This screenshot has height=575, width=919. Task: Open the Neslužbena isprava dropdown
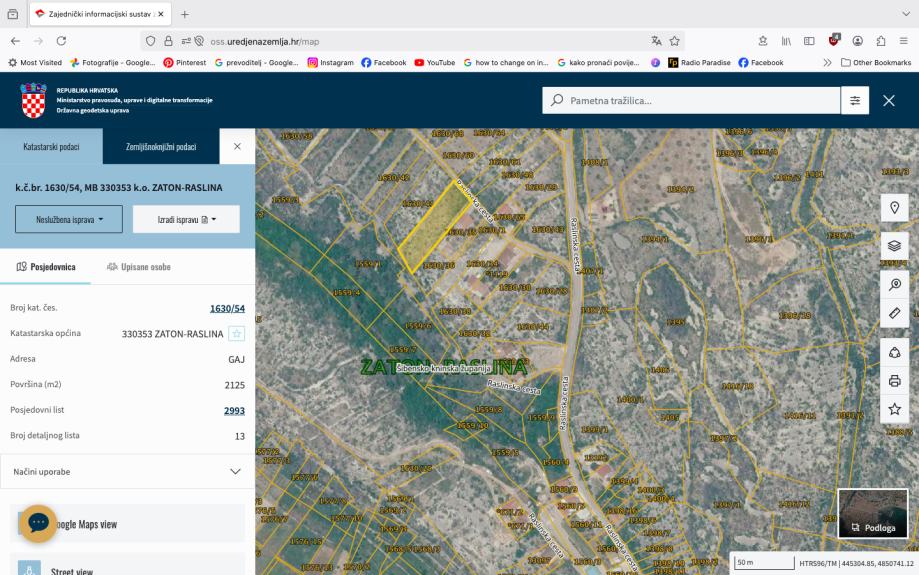68,219
